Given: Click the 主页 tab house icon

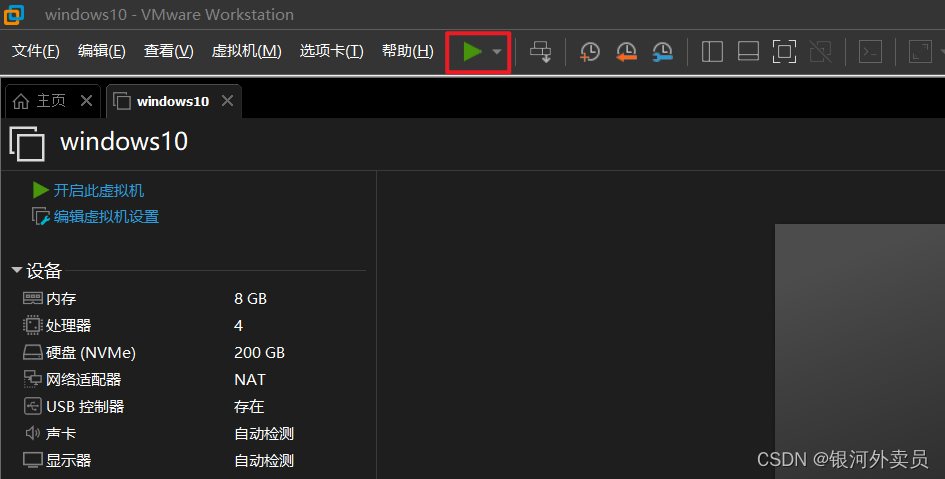Looking at the screenshot, I should [x=20, y=101].
